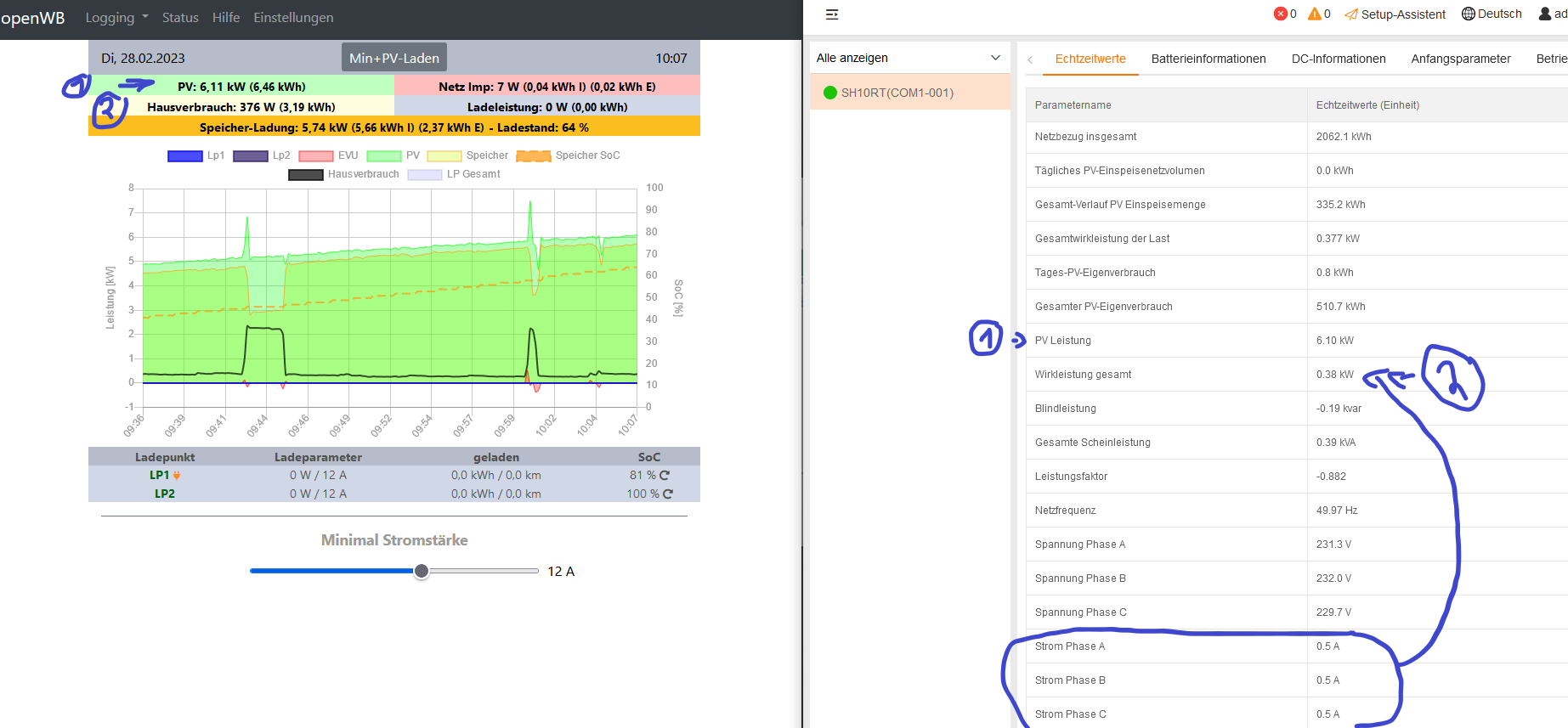This screenshot has width=1568, height=728.
Task: Hide Hausverbrauch series in chart legend
Action: pos(343,174)
